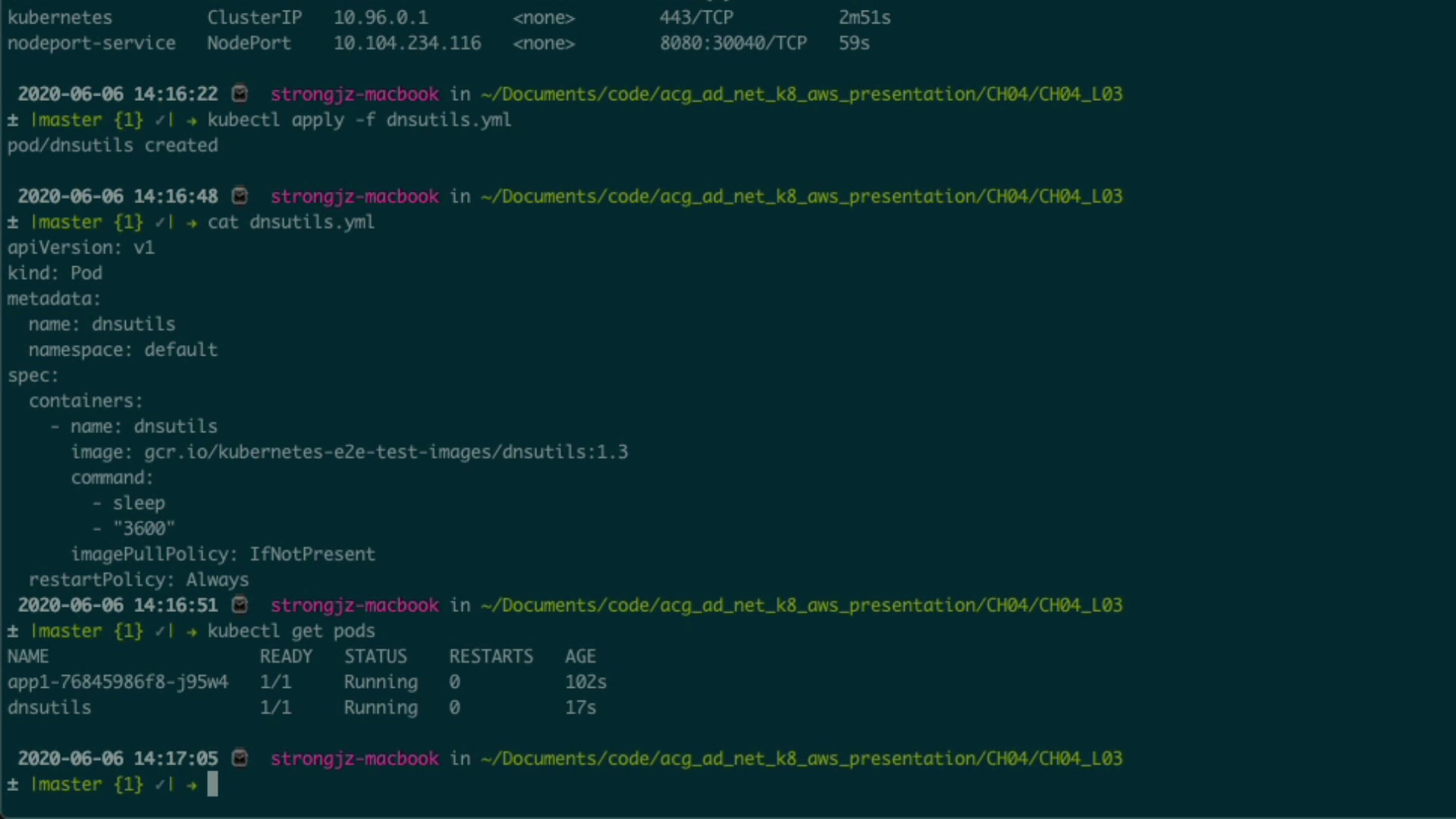Click the icon beside timestamp 14:16:51

[x=240, y=605]
